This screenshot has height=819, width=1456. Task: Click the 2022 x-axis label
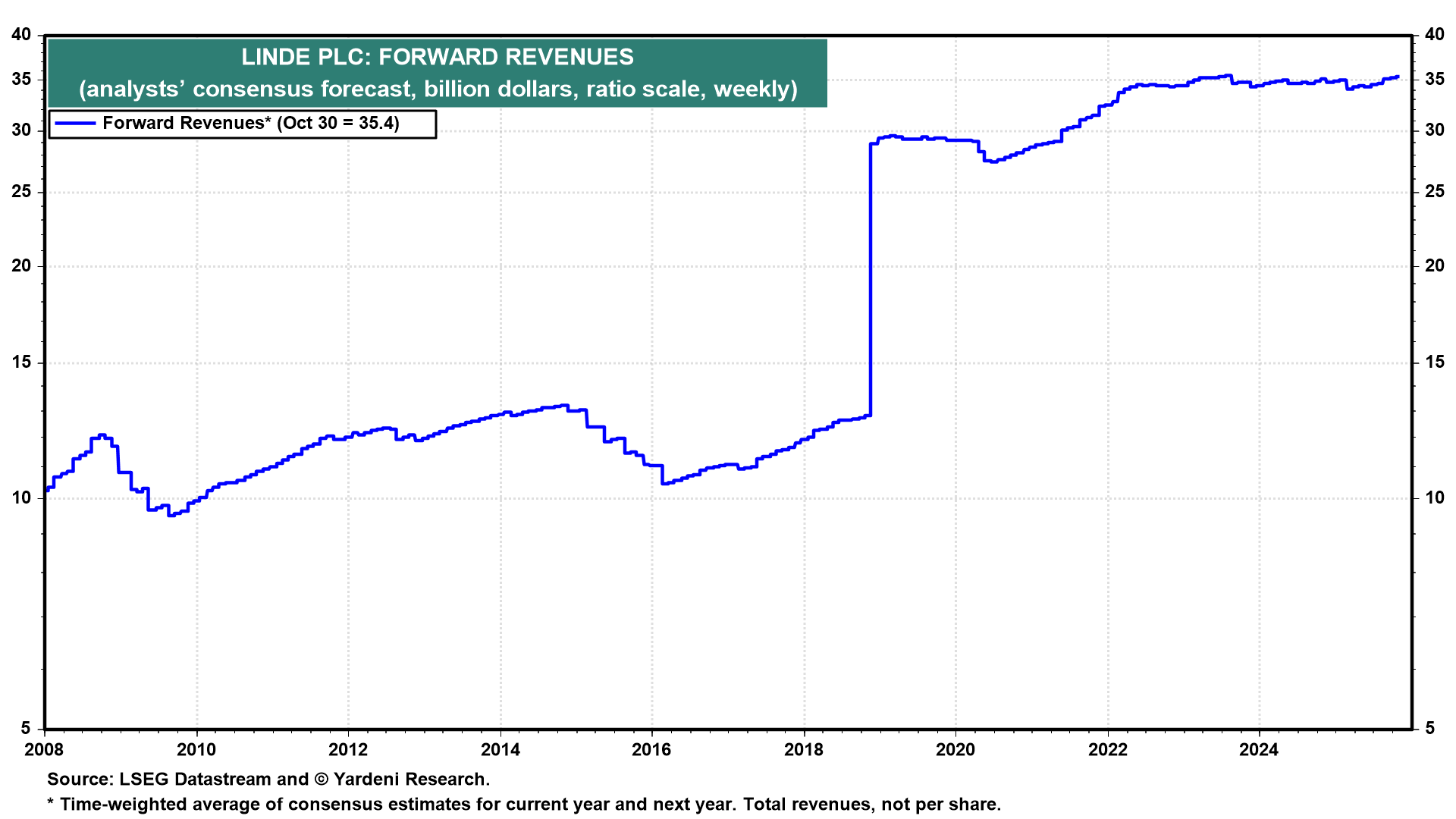[x=1107, y=750]
